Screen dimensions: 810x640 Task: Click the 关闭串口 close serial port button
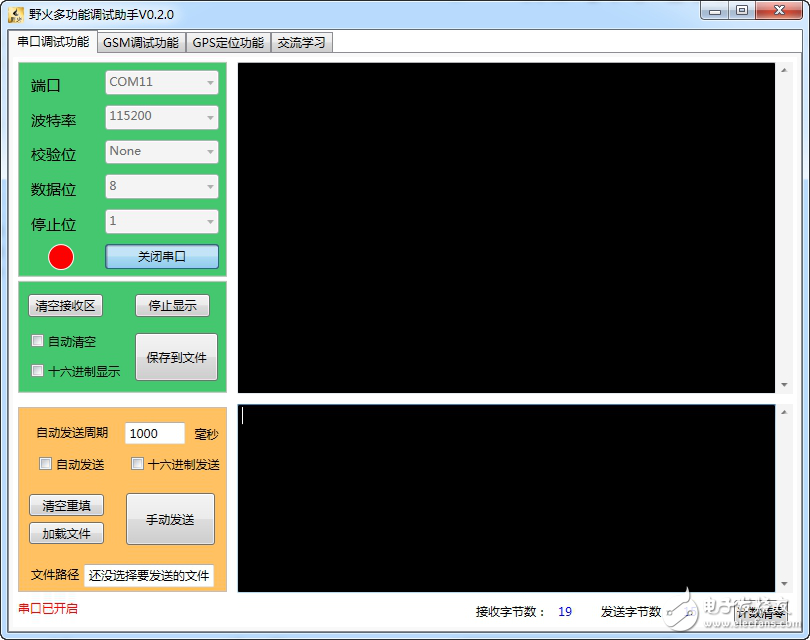click(162, 257)
